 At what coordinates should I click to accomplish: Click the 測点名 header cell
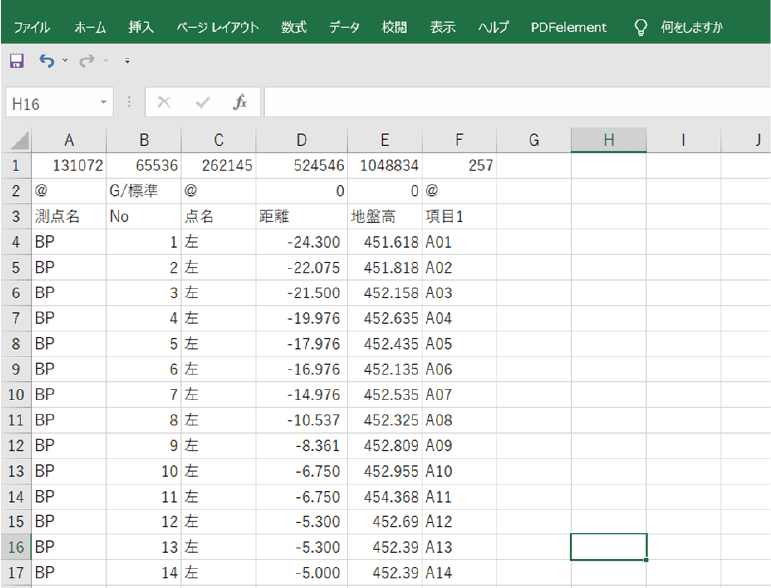click(x=69, y=216)
